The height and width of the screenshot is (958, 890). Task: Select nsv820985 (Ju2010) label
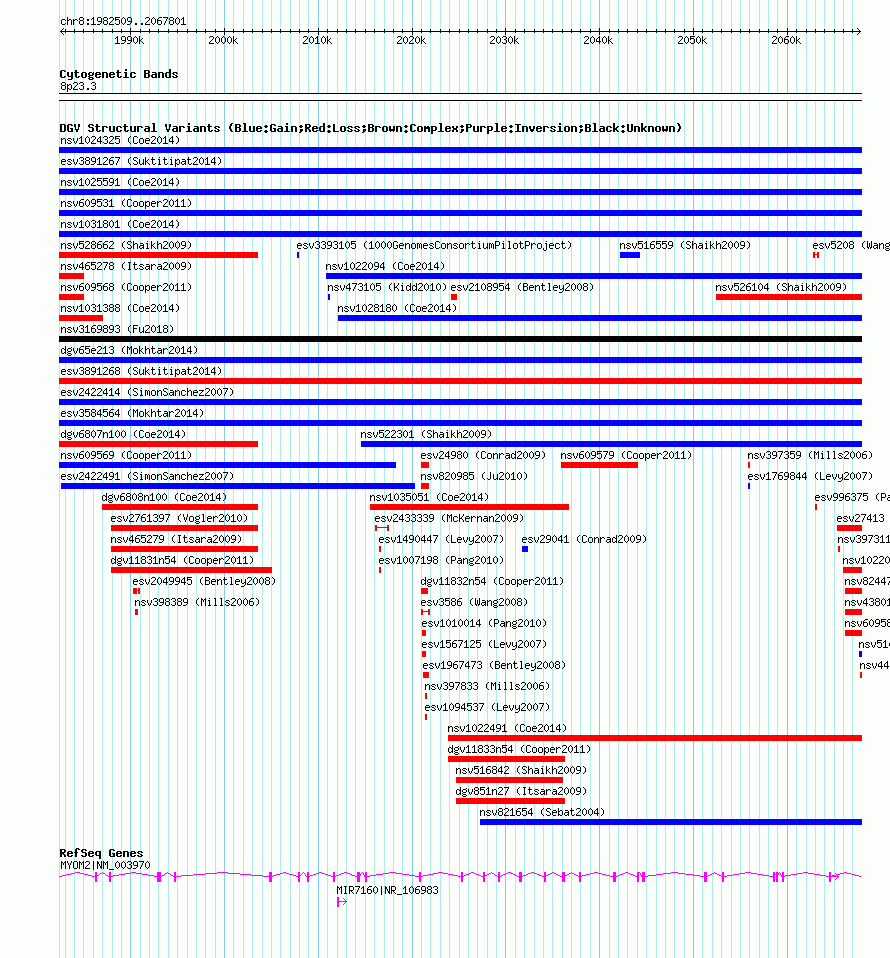click(474, 477)
